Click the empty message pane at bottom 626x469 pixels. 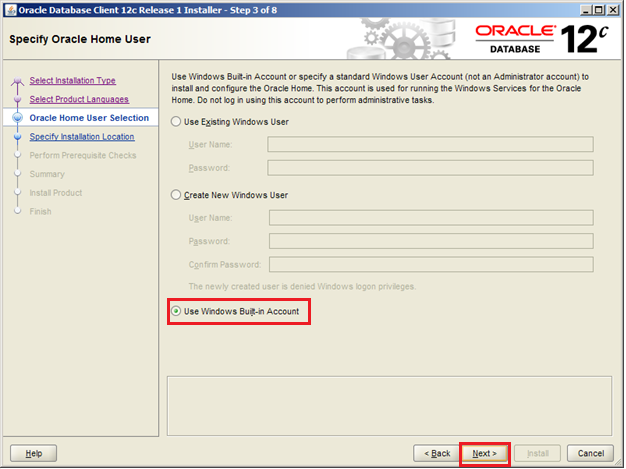point(389,406)
